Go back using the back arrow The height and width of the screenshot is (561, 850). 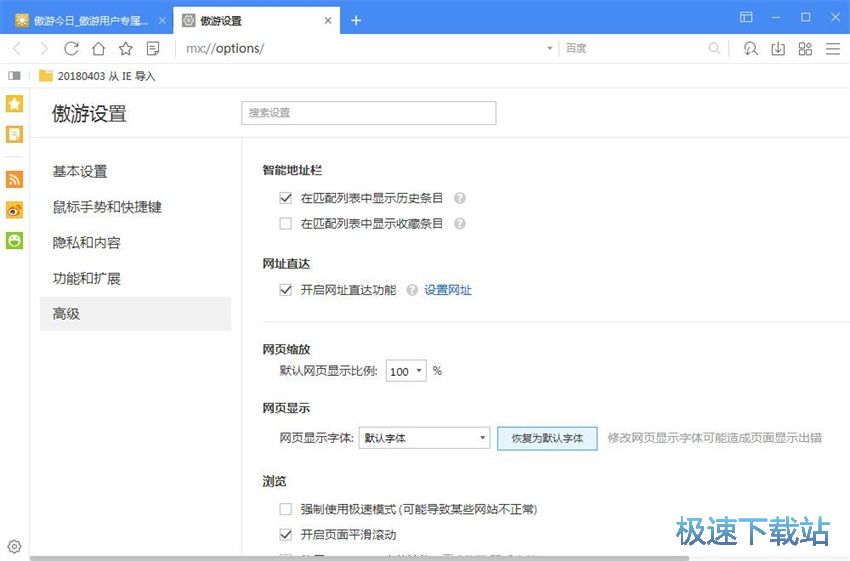[x=16, y=49]
